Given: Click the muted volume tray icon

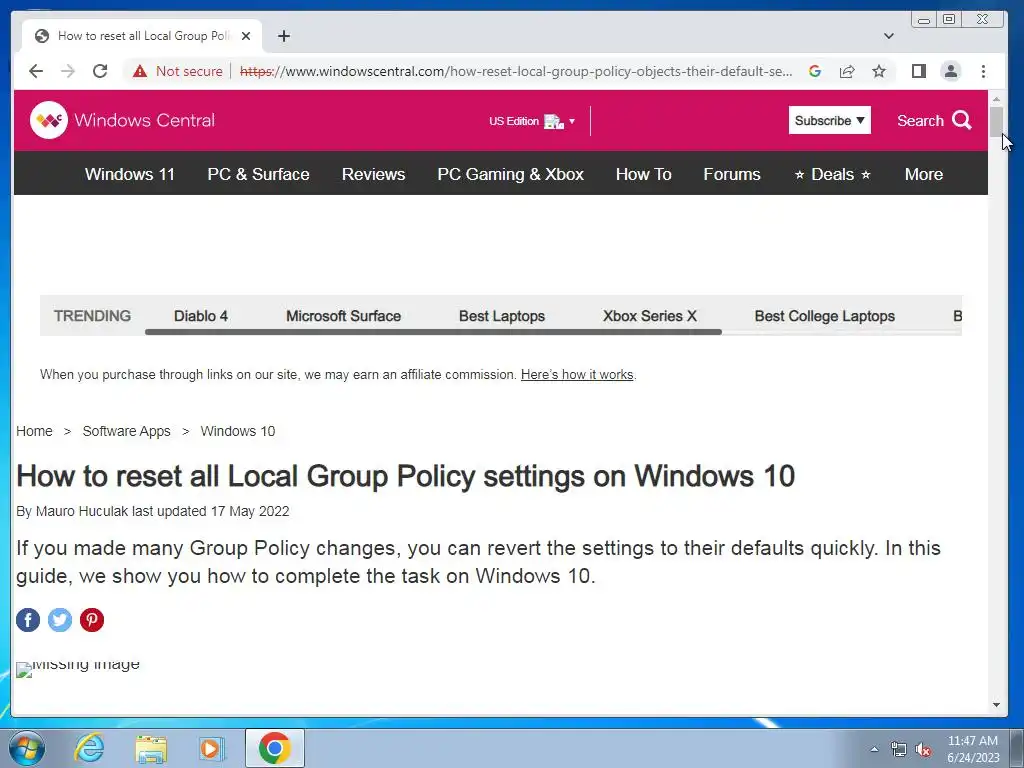Looking at the screenshot, I should pos(923,749).
